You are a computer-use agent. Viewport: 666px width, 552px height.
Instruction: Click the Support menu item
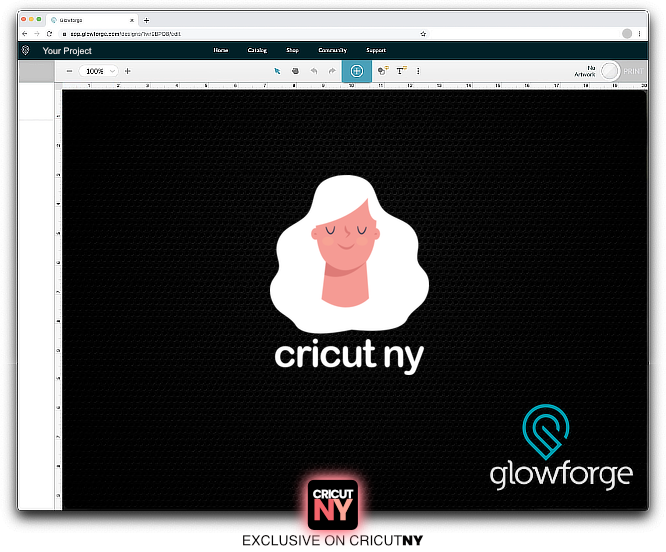click(x=376, y=50)
